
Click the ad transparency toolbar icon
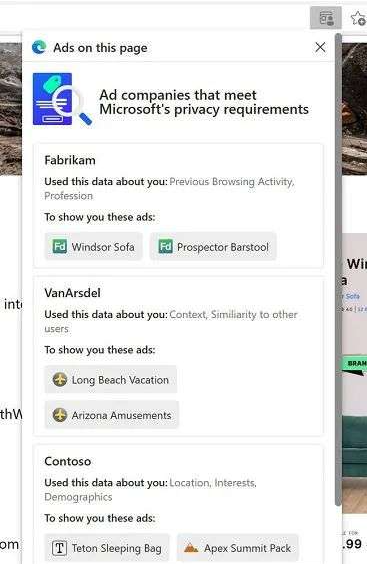[326, 18]
